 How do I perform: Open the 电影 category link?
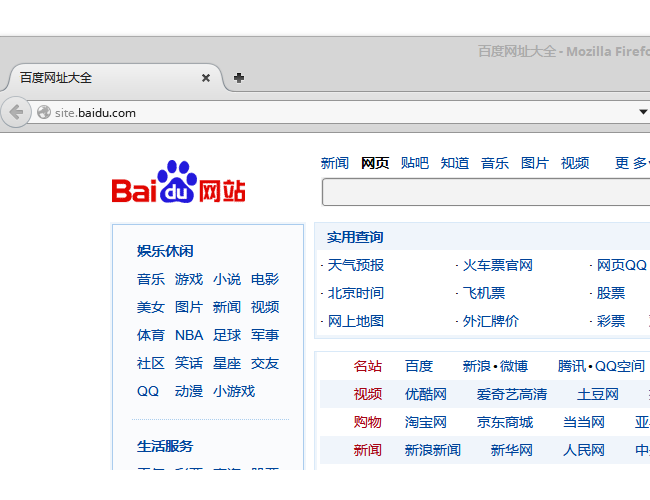pyautogui.click(x=265, y=279)
